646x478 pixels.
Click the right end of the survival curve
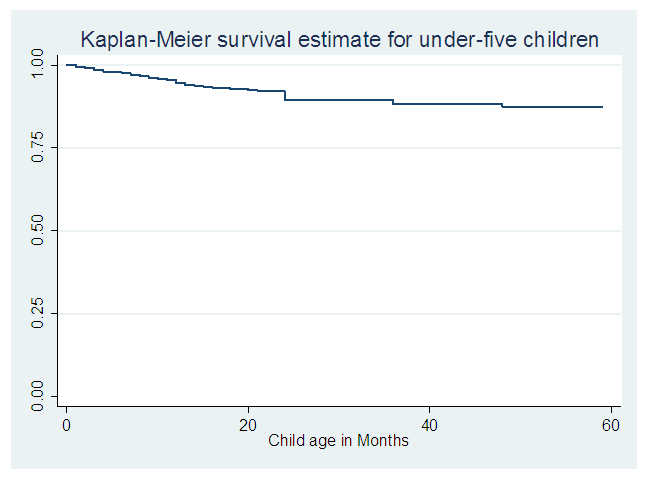[x=602, y=106]
